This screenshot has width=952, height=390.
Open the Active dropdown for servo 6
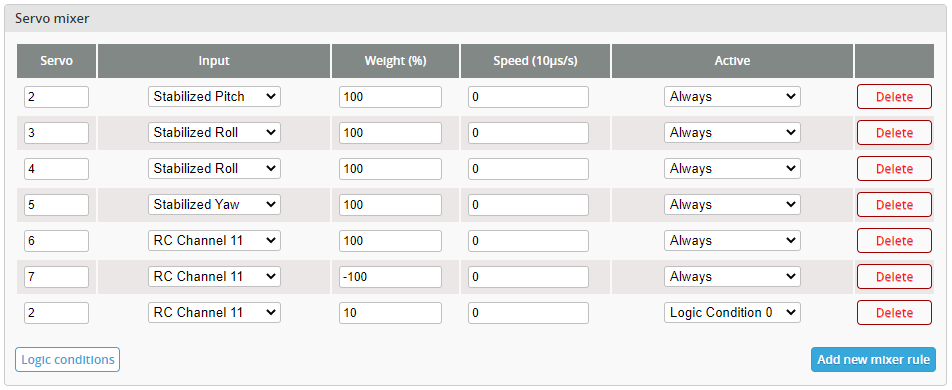pyautogui.click(x=732, y=241)
